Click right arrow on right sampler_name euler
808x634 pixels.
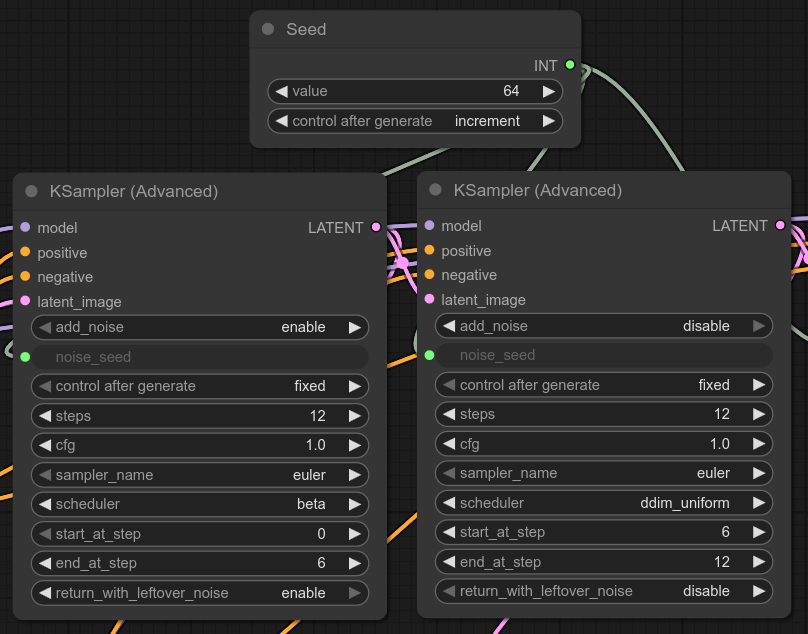click(759, 473)
